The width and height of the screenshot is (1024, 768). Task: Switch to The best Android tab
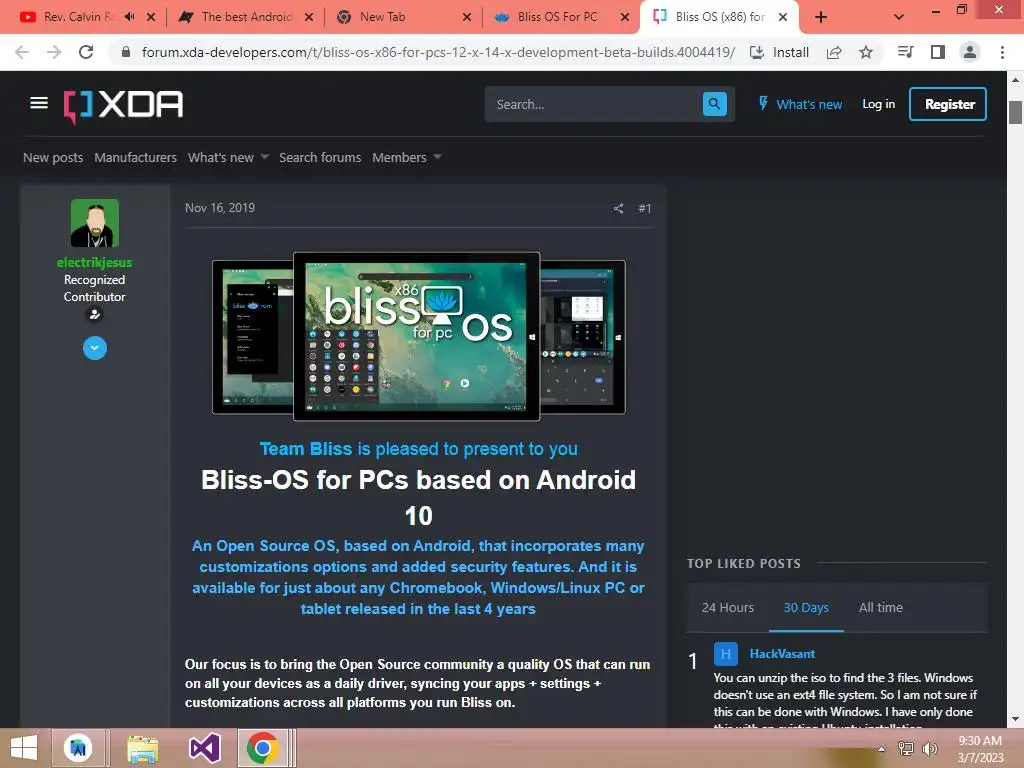pyautogui.click(x=236, y=17)
